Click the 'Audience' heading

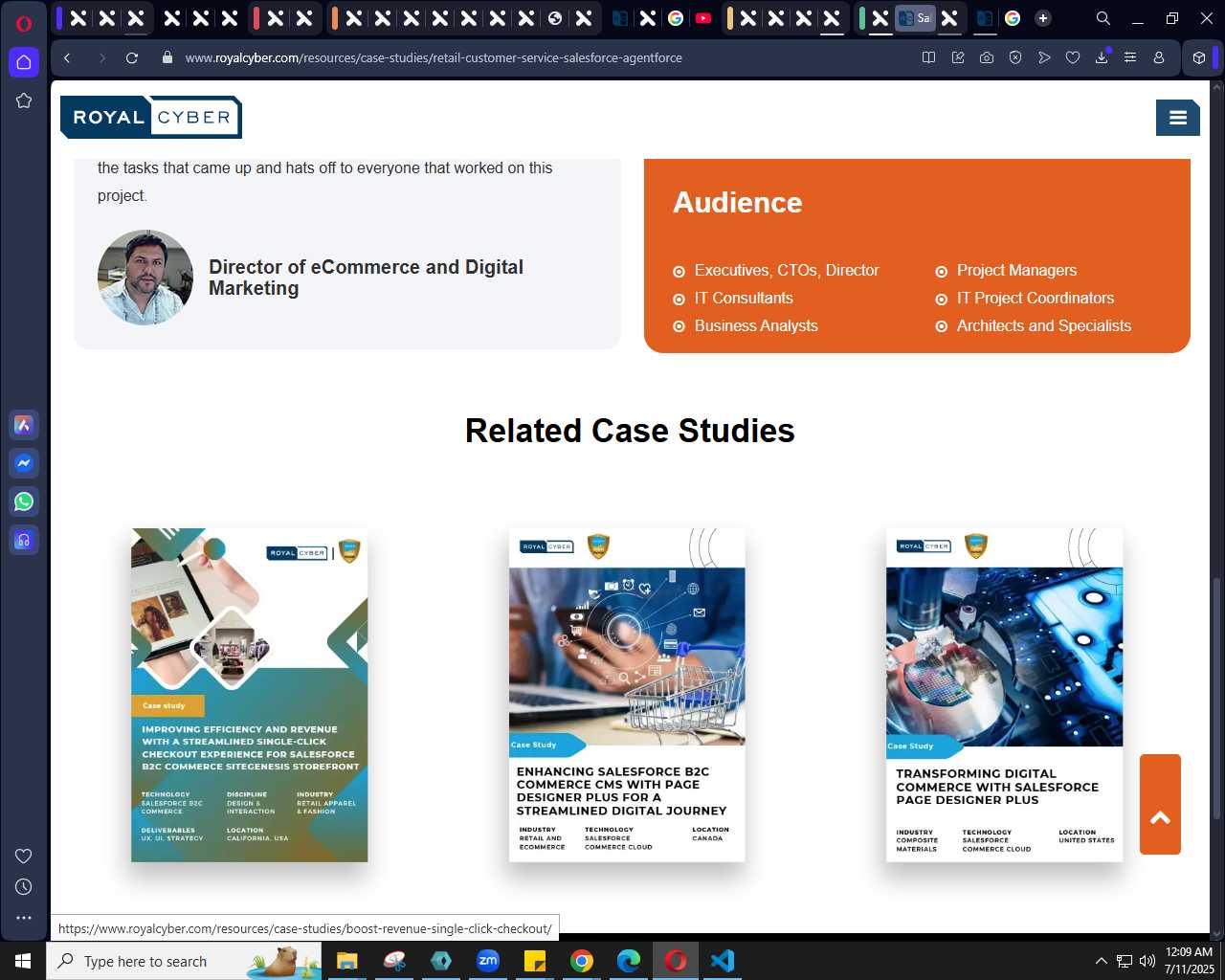738,202
